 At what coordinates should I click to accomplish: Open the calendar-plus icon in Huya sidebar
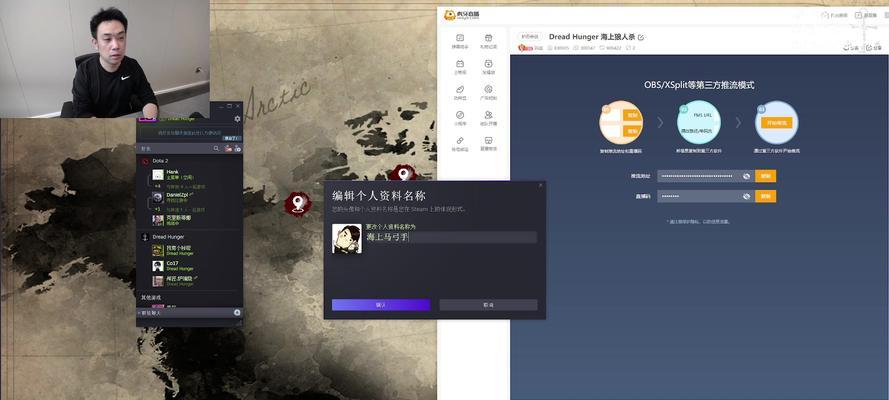[x=489, y=64]
